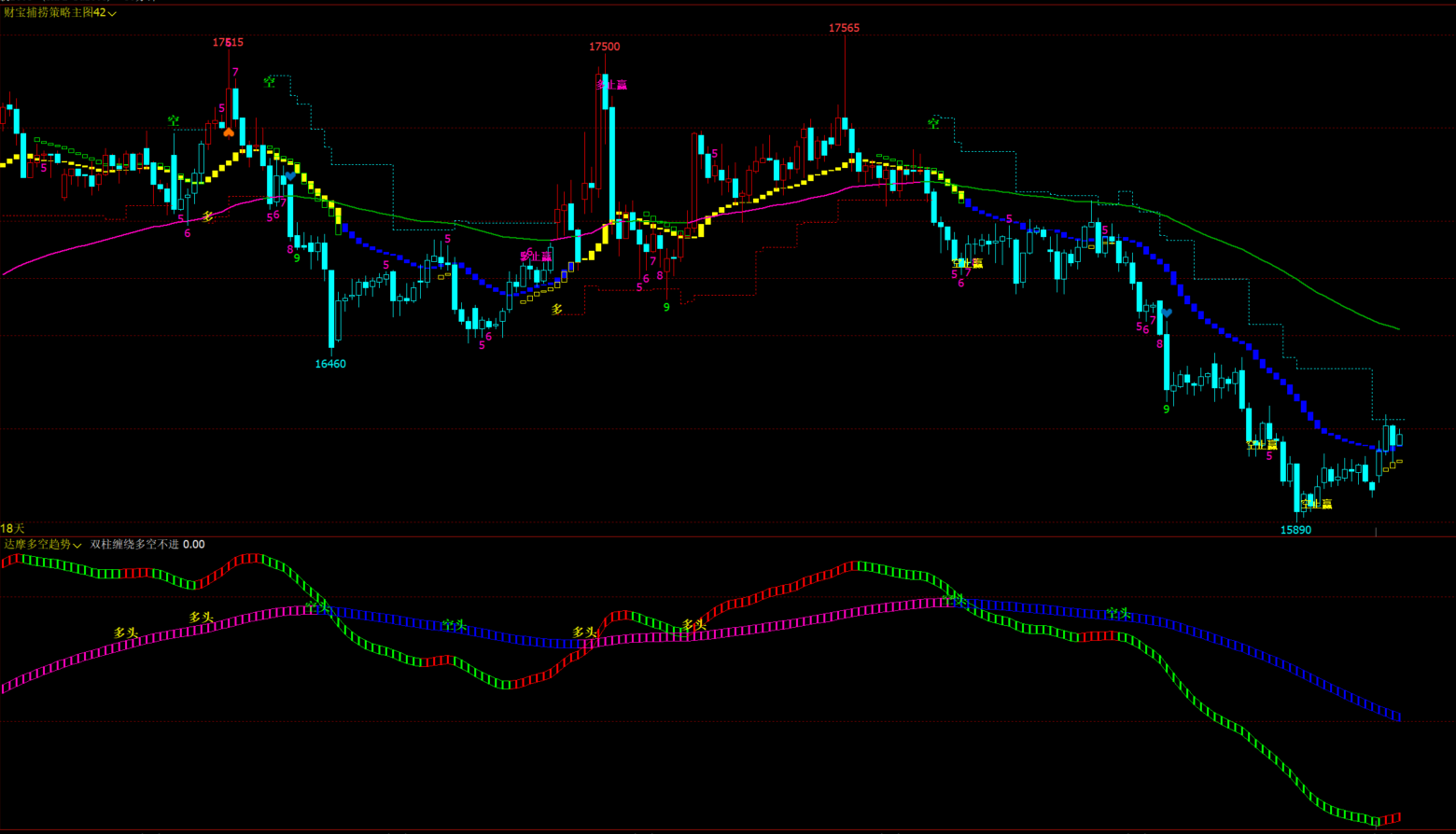Expand the 达摩多空趋势 indicator dropdown
Image resolution: width=1456 pixels, height=834 pixels.
[x=77, y=545]
